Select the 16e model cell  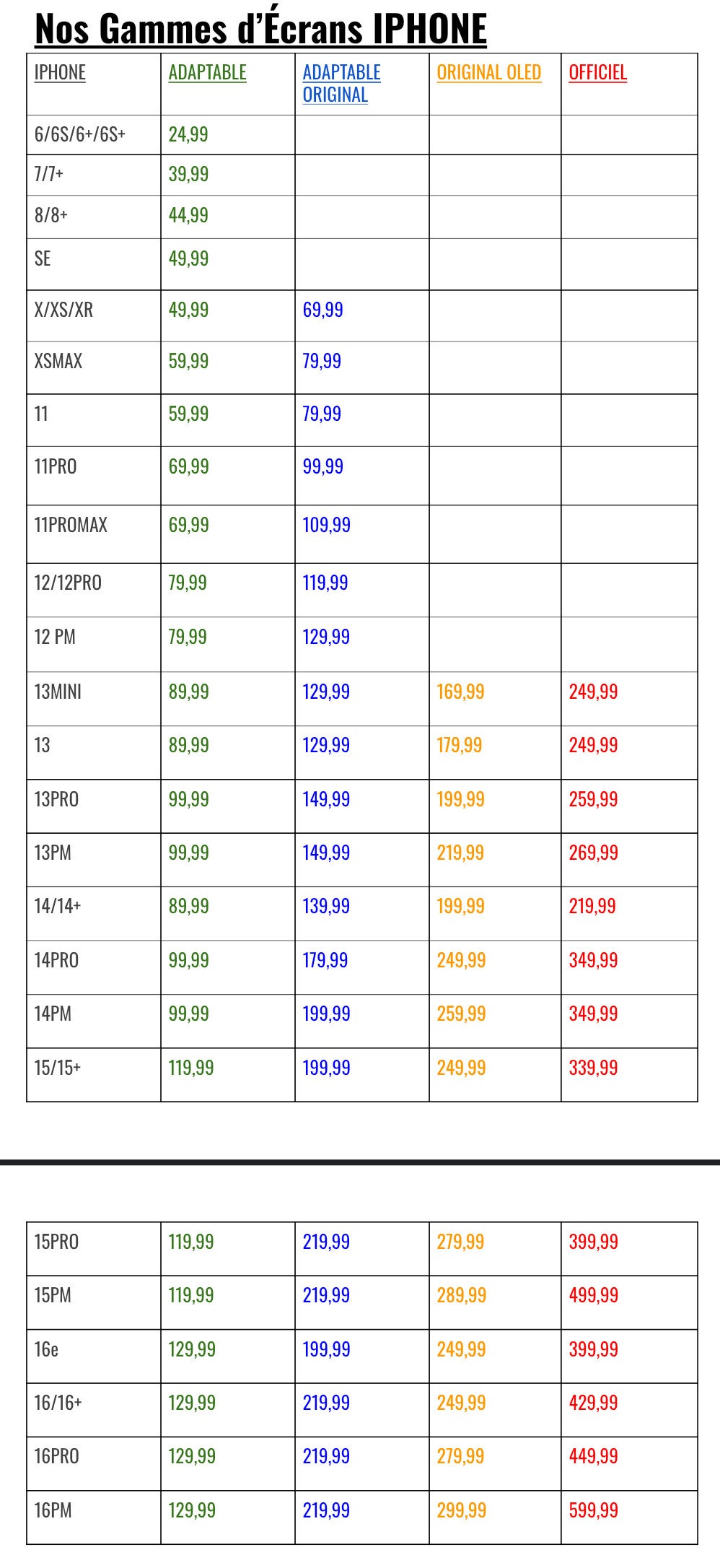click(46, 1349)
